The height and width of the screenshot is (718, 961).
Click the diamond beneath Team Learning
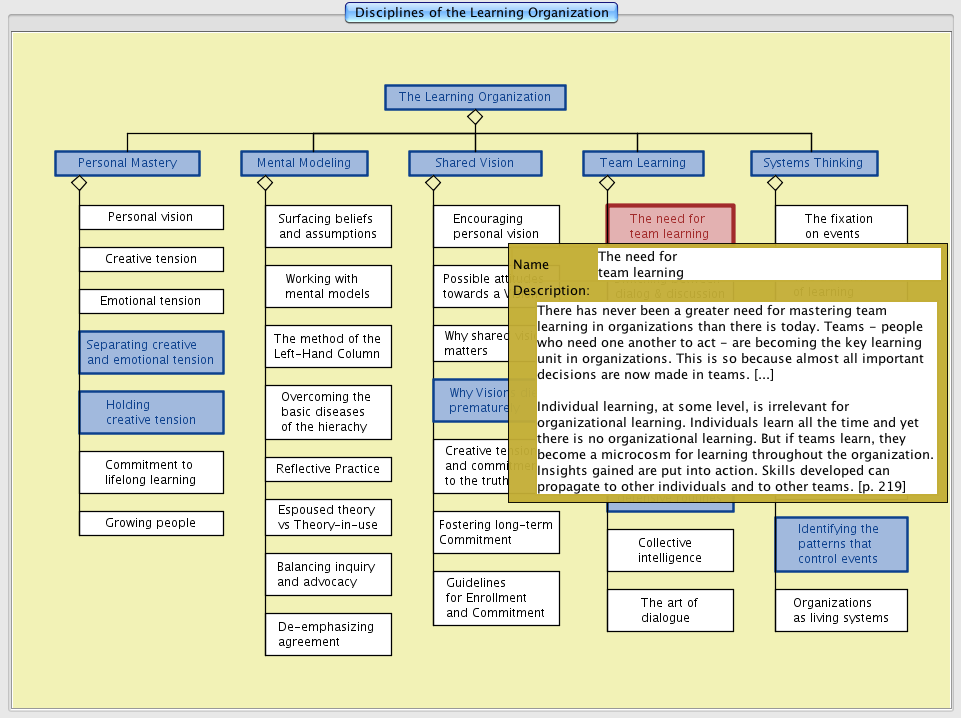pyautogui.click(x=607, y=183)
